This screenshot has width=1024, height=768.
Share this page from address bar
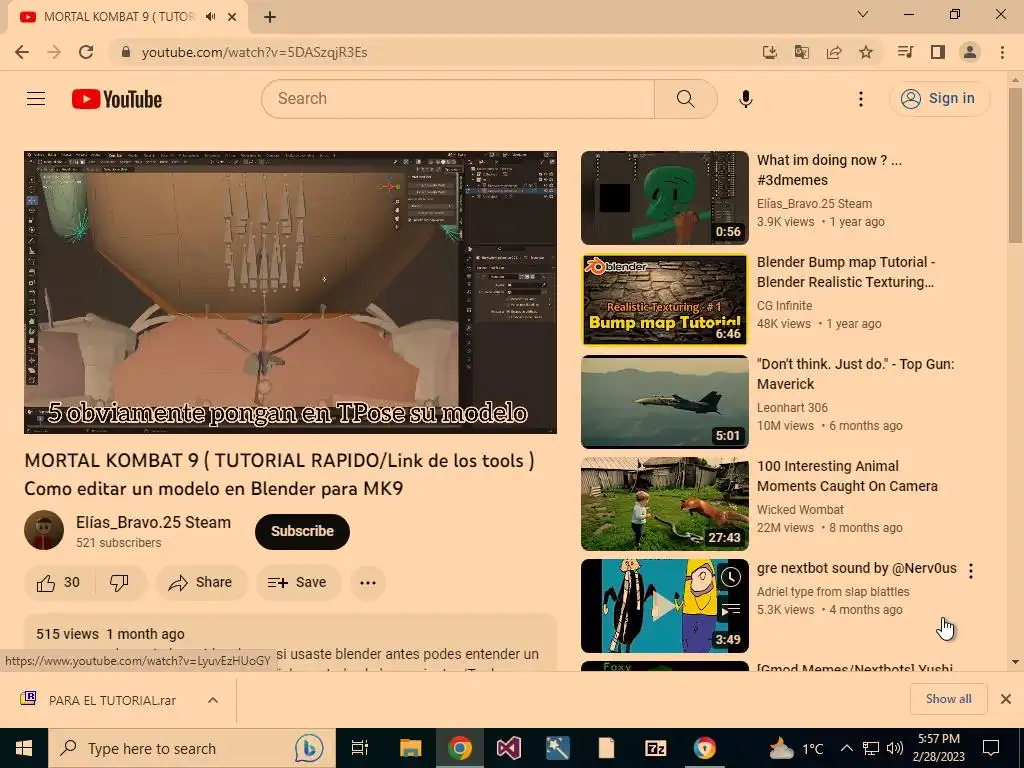[x=834, y=52]
